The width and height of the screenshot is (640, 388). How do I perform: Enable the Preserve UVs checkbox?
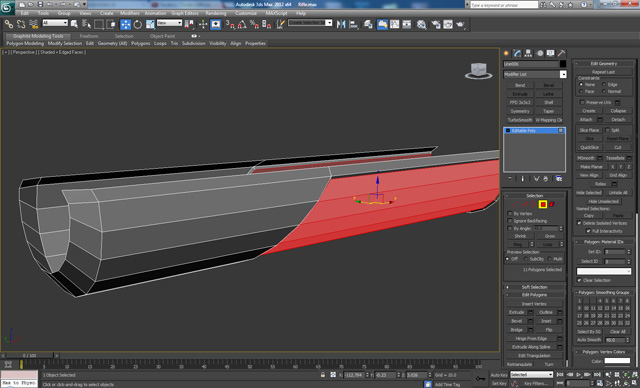[582, 102]
